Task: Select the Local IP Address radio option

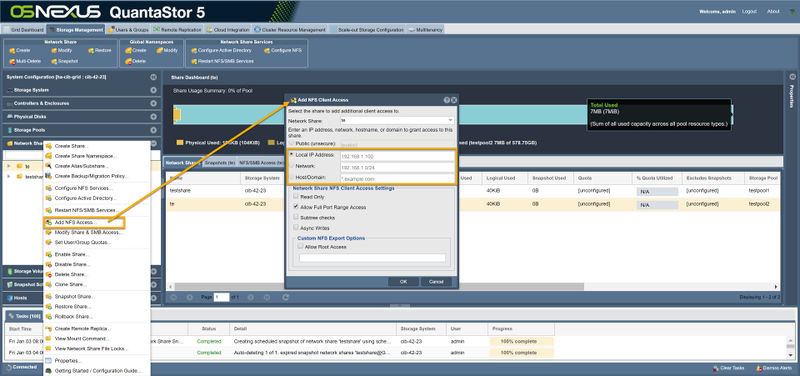Action: 292,154
